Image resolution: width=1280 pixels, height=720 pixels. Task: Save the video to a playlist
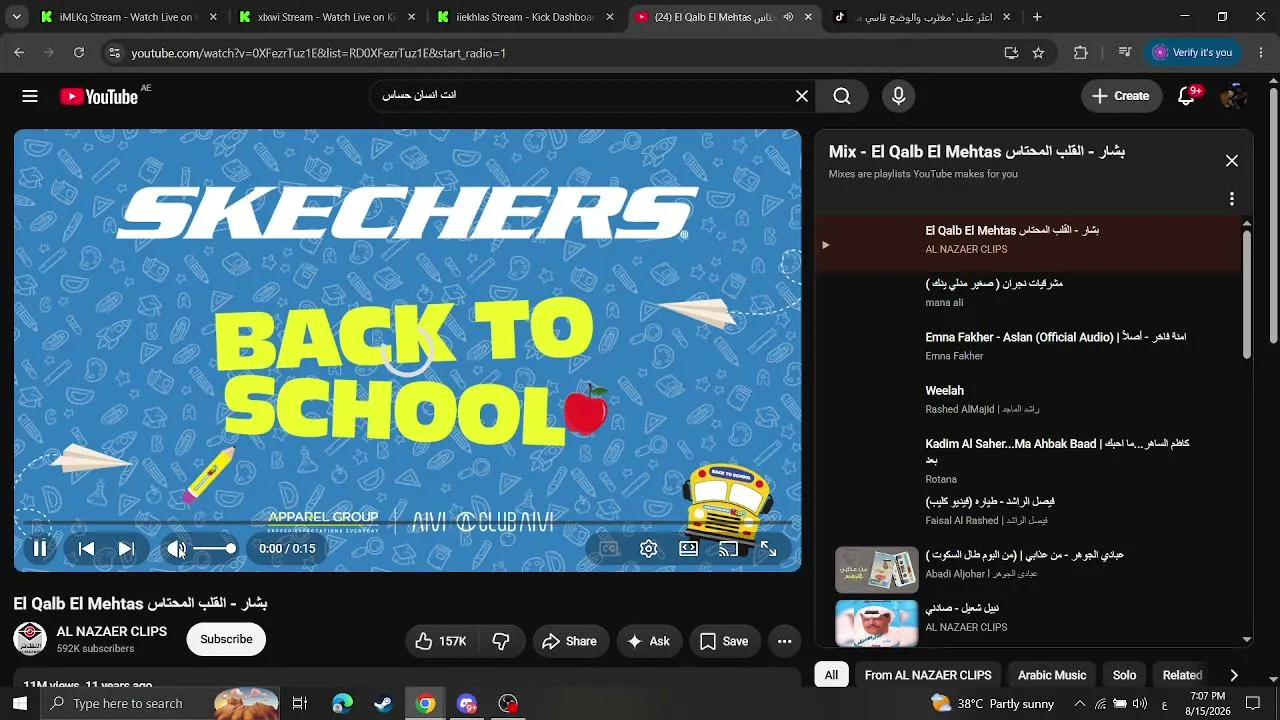pos(724,641)
